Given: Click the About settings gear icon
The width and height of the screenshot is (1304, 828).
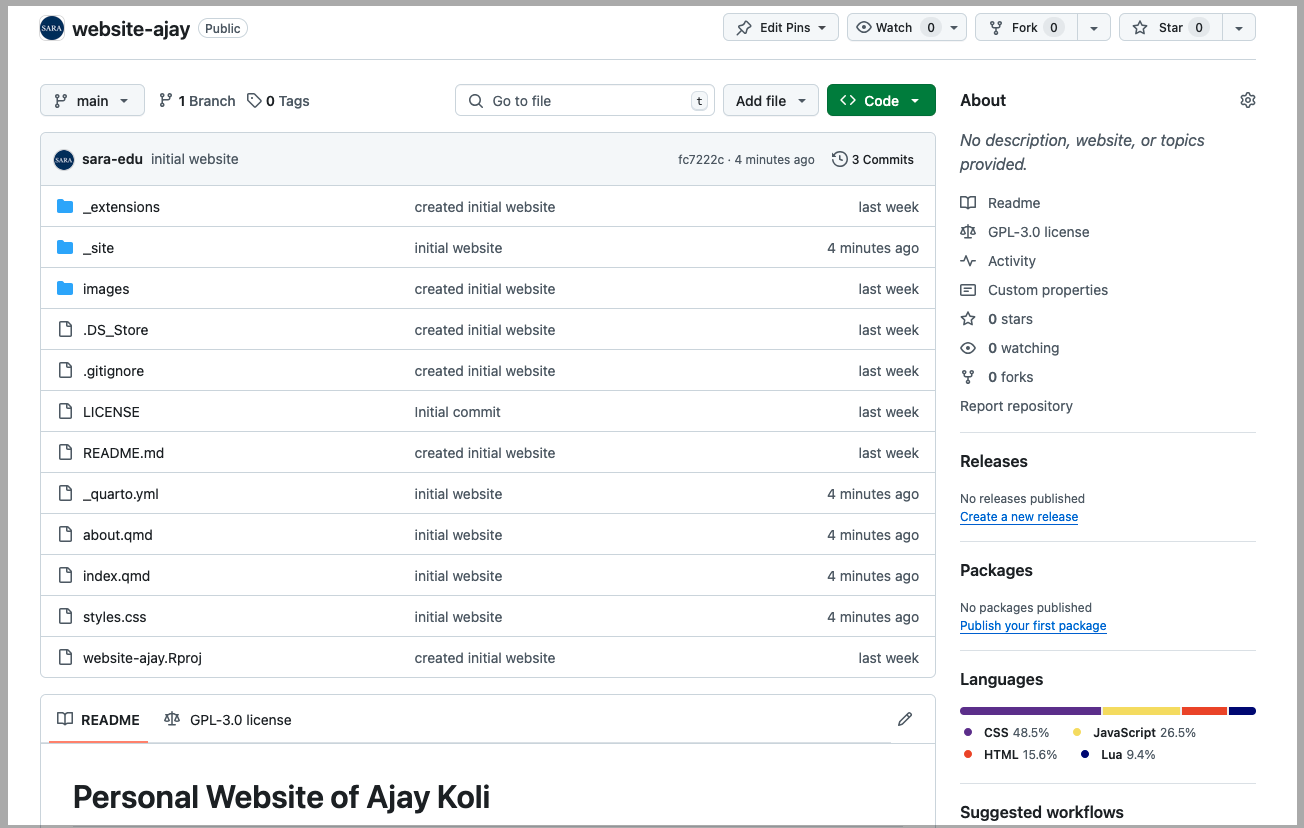Looking at the screenshot, I should (x=1247, y=100).
